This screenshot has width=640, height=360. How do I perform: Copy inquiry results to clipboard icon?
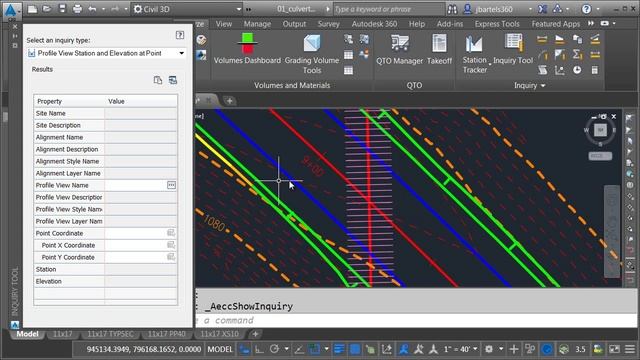pos(158,80)
